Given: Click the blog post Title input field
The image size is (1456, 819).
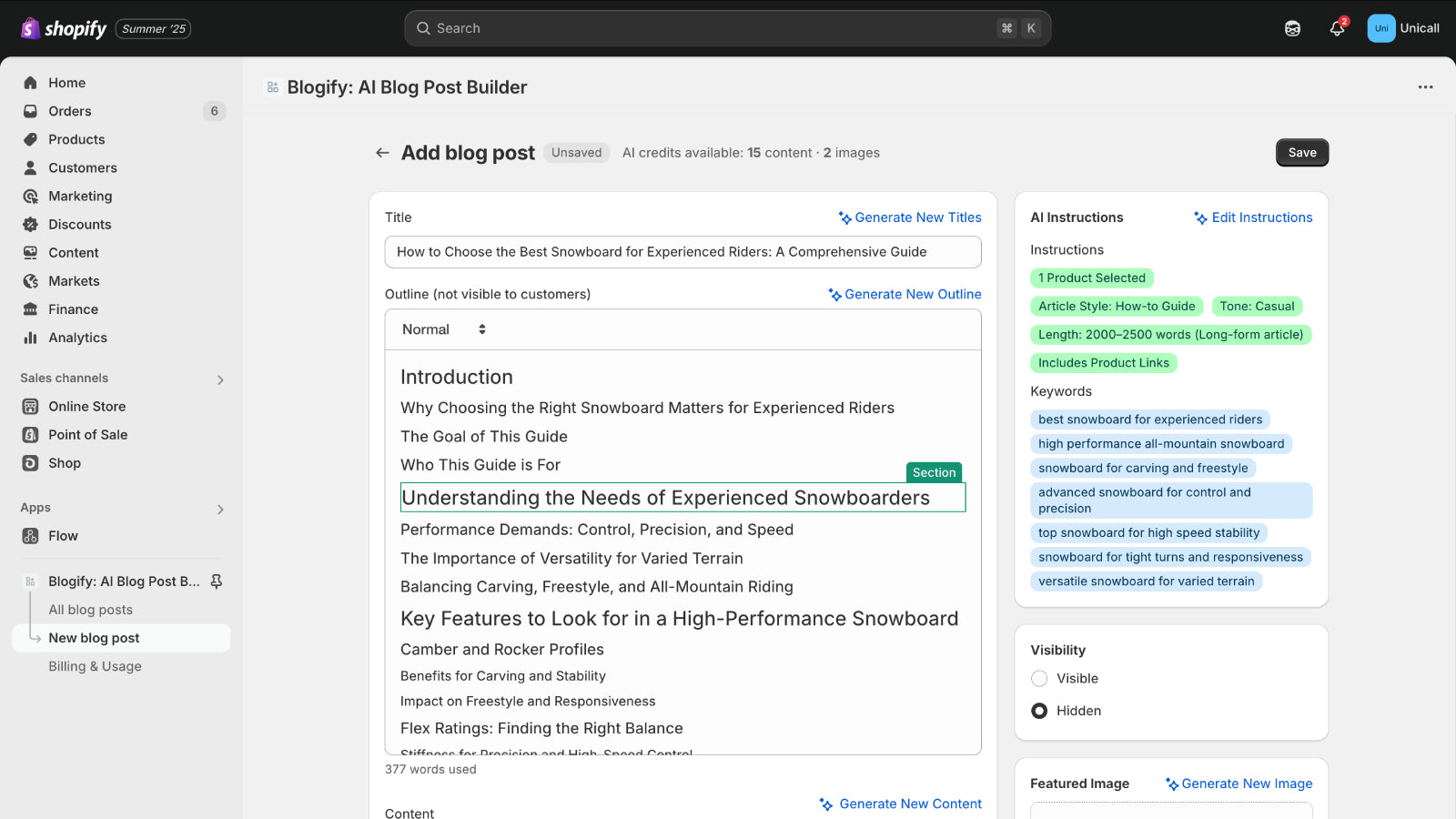Looking at the screenshot, I should [x=682, y=252].
